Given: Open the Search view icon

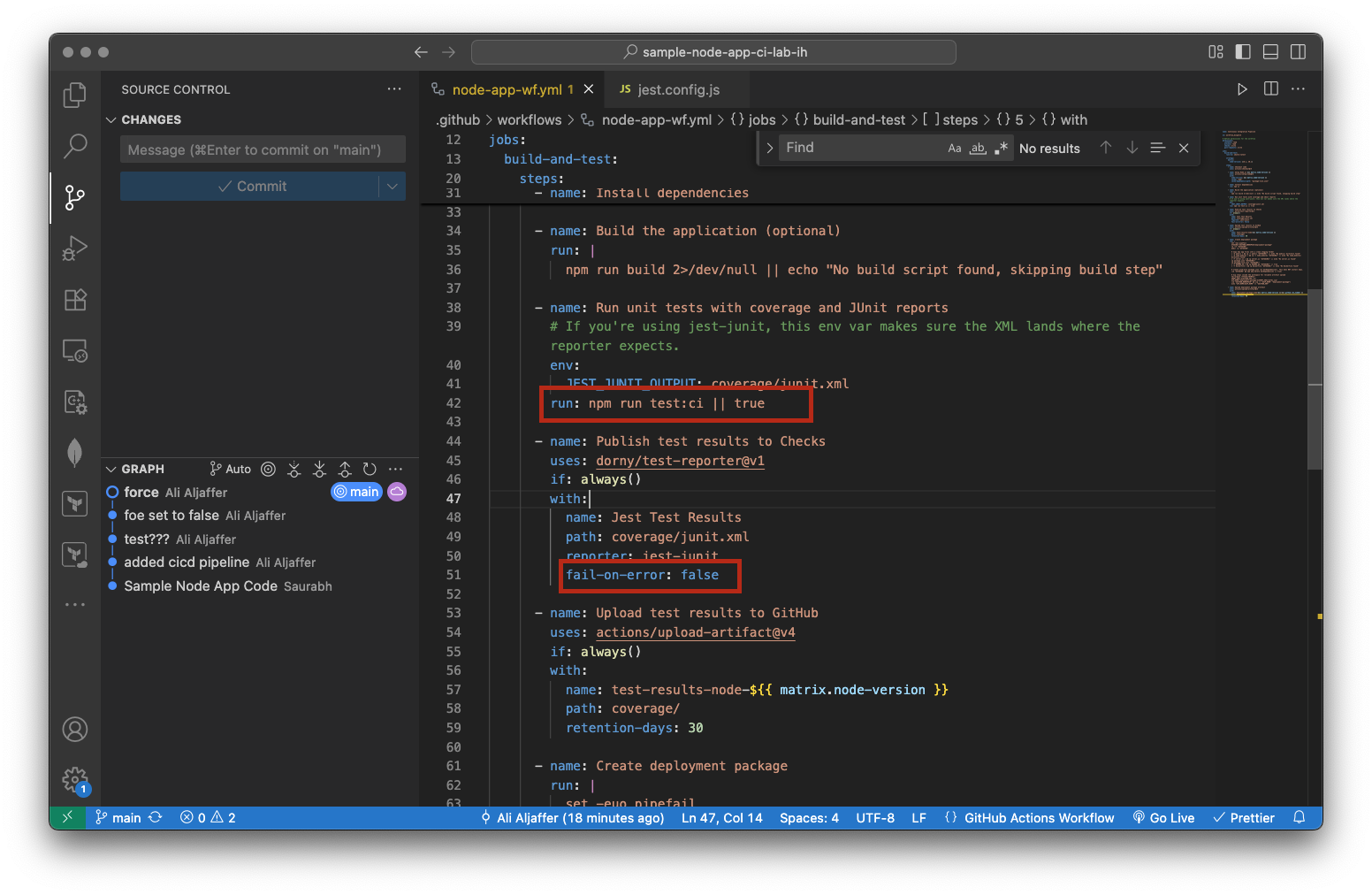Looking at the screenshot, I should click(x=74, y=146).
